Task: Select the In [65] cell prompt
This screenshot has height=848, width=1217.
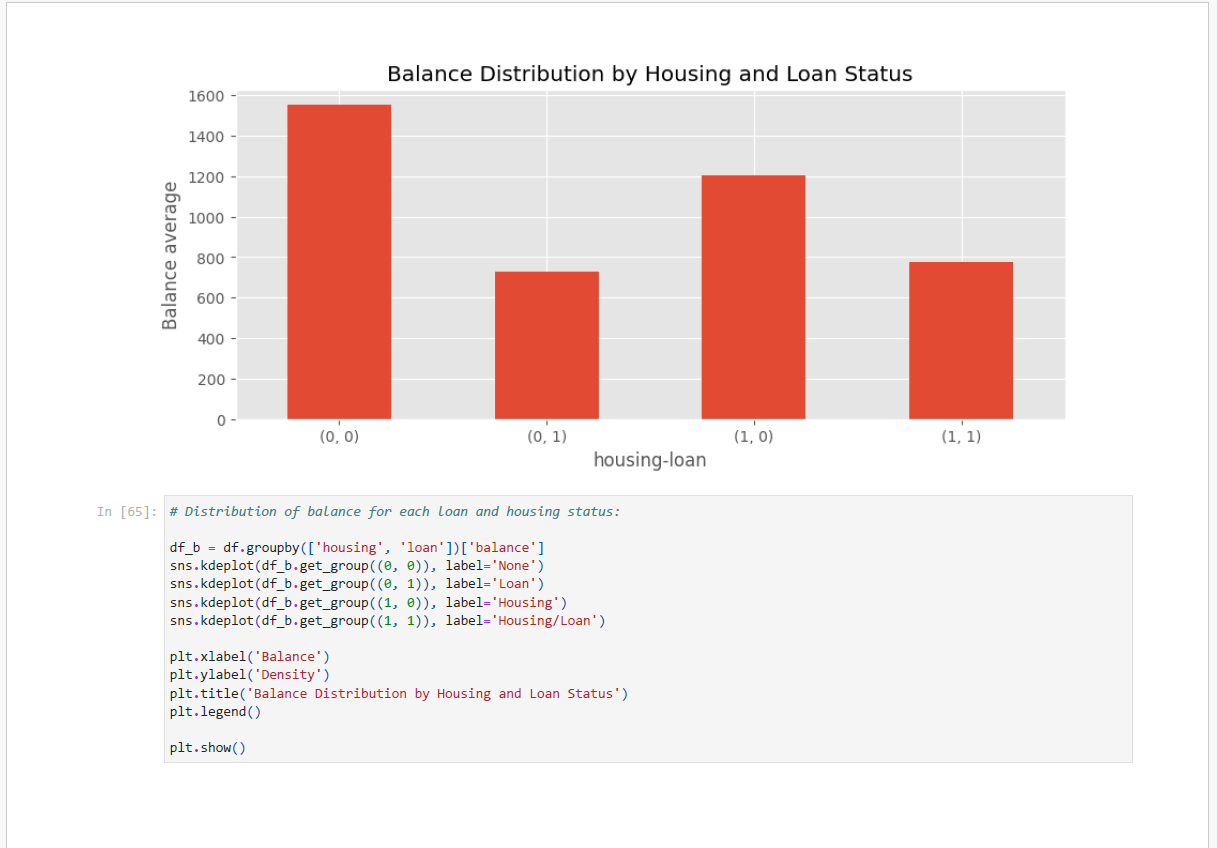Action: (x=126, y=512)
